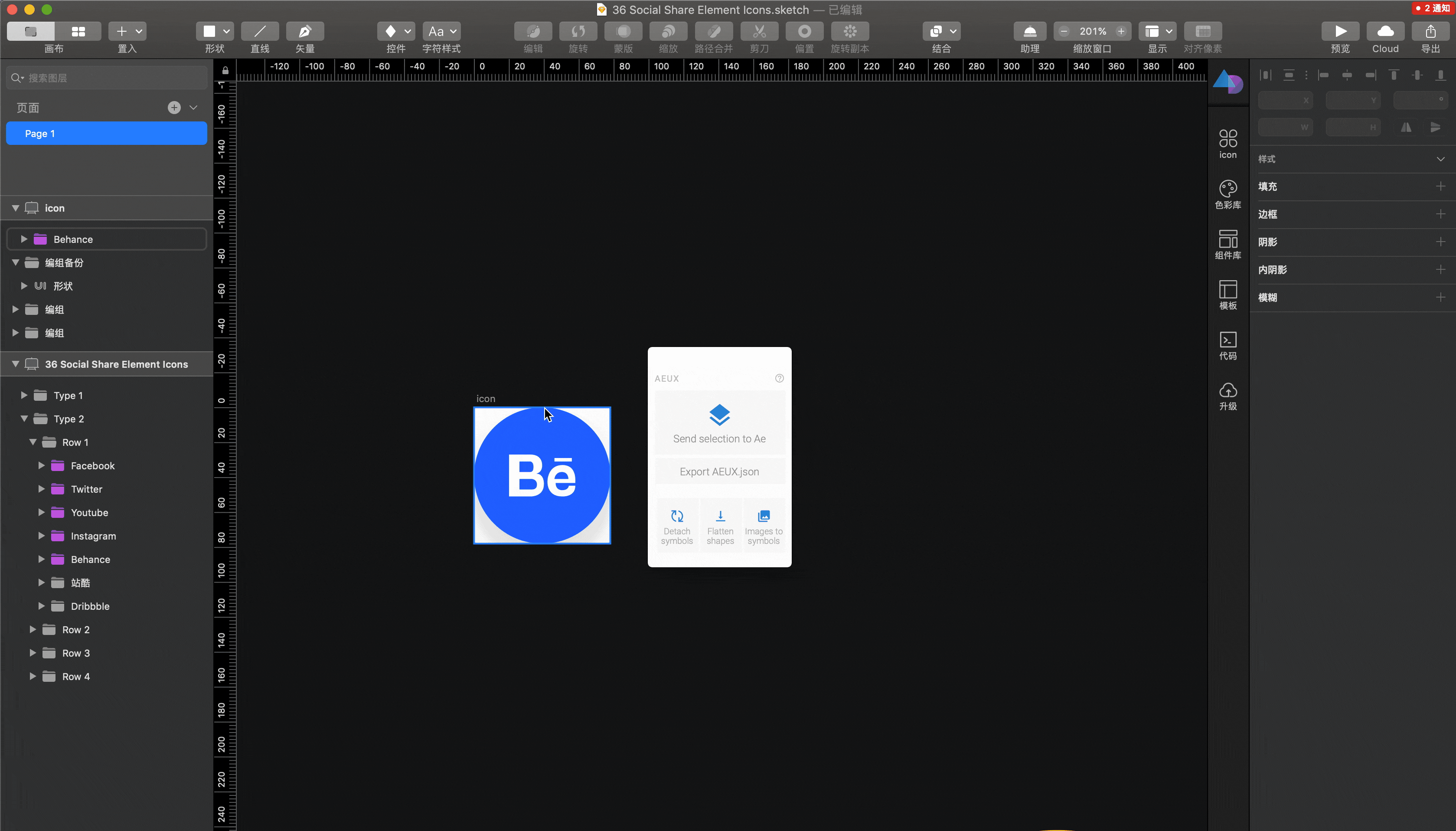Open the Color Library (色彩库) panel
This screenshot has height=831, width=1456.
point(1228,194)
